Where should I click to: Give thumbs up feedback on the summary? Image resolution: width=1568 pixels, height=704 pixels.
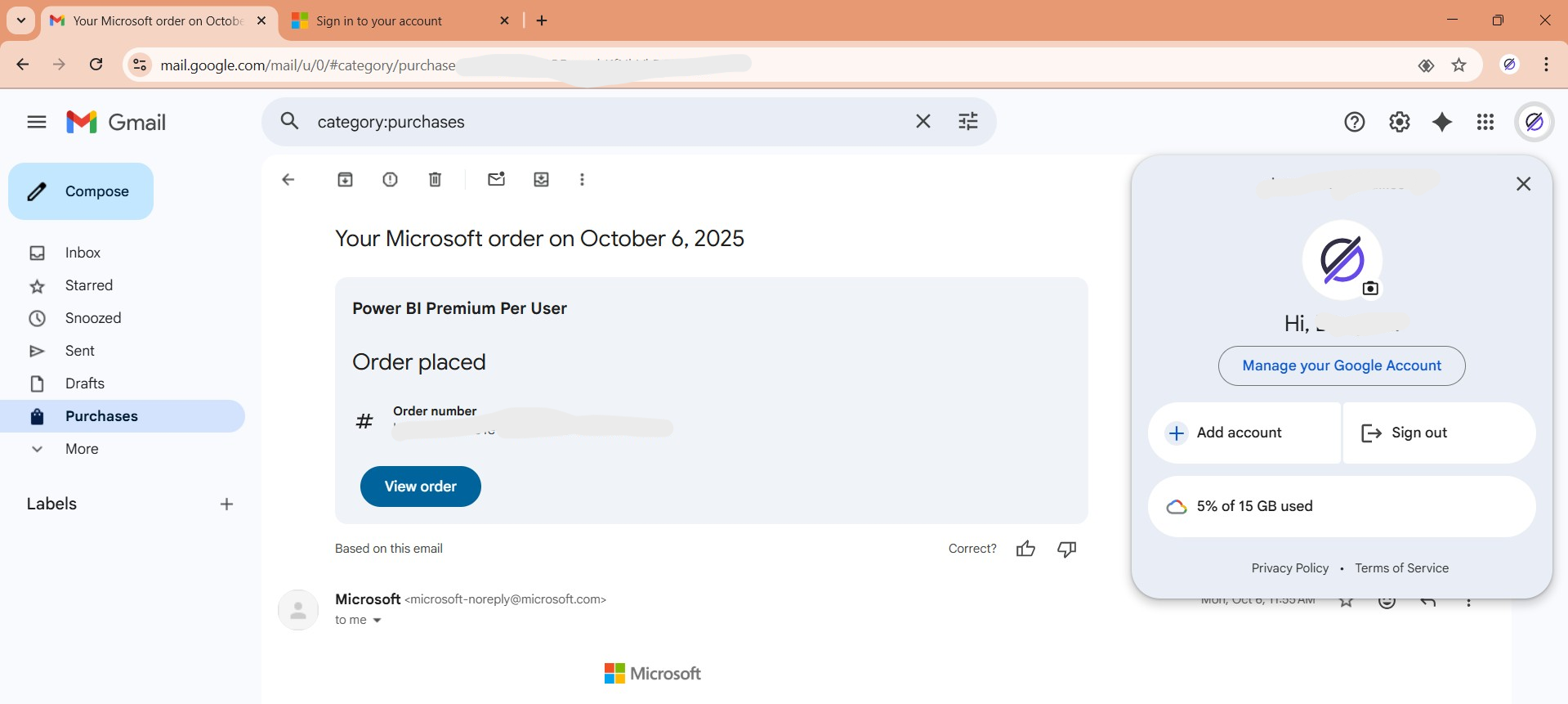pos(1025,549)
